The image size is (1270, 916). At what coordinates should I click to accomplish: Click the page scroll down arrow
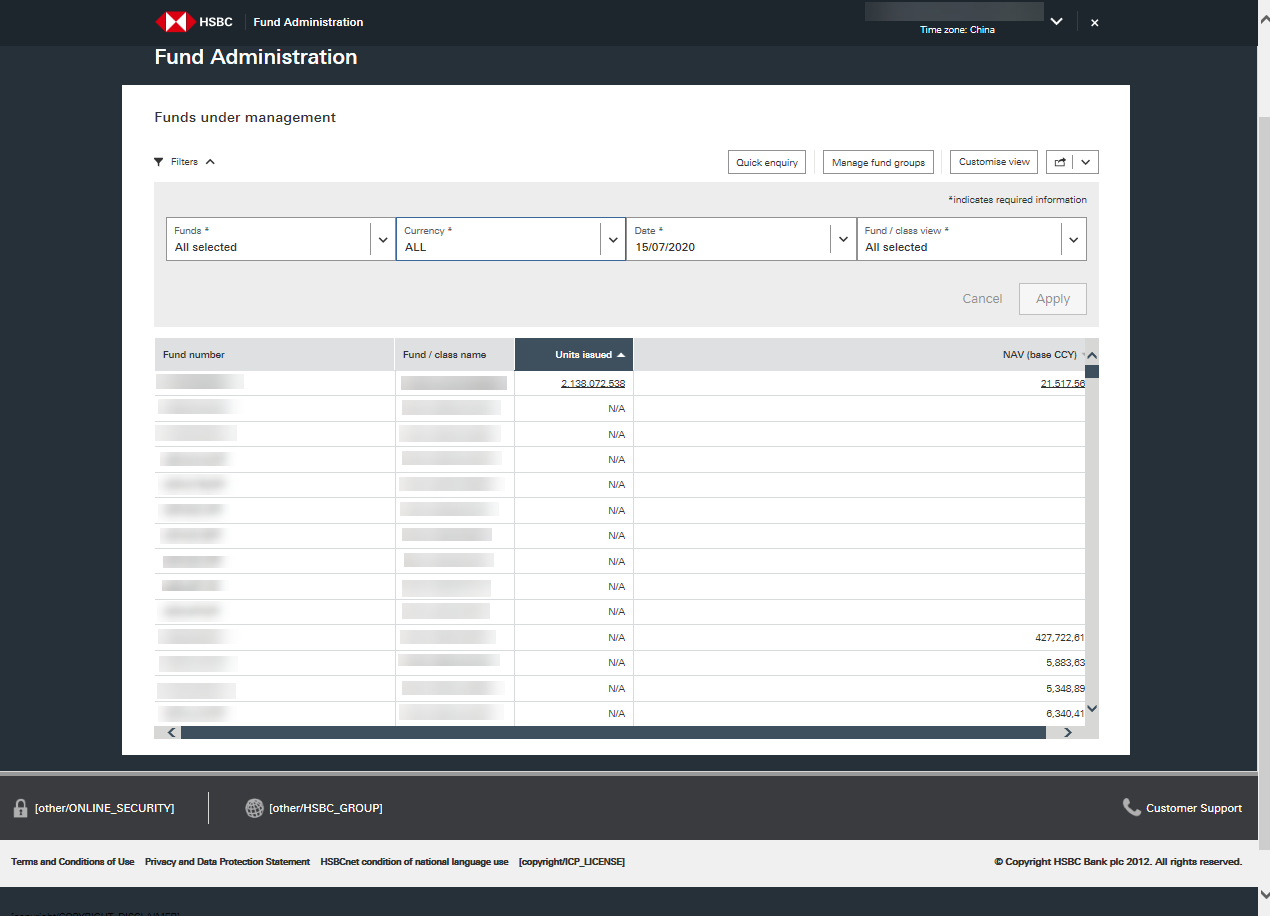tap(1263, 895)
